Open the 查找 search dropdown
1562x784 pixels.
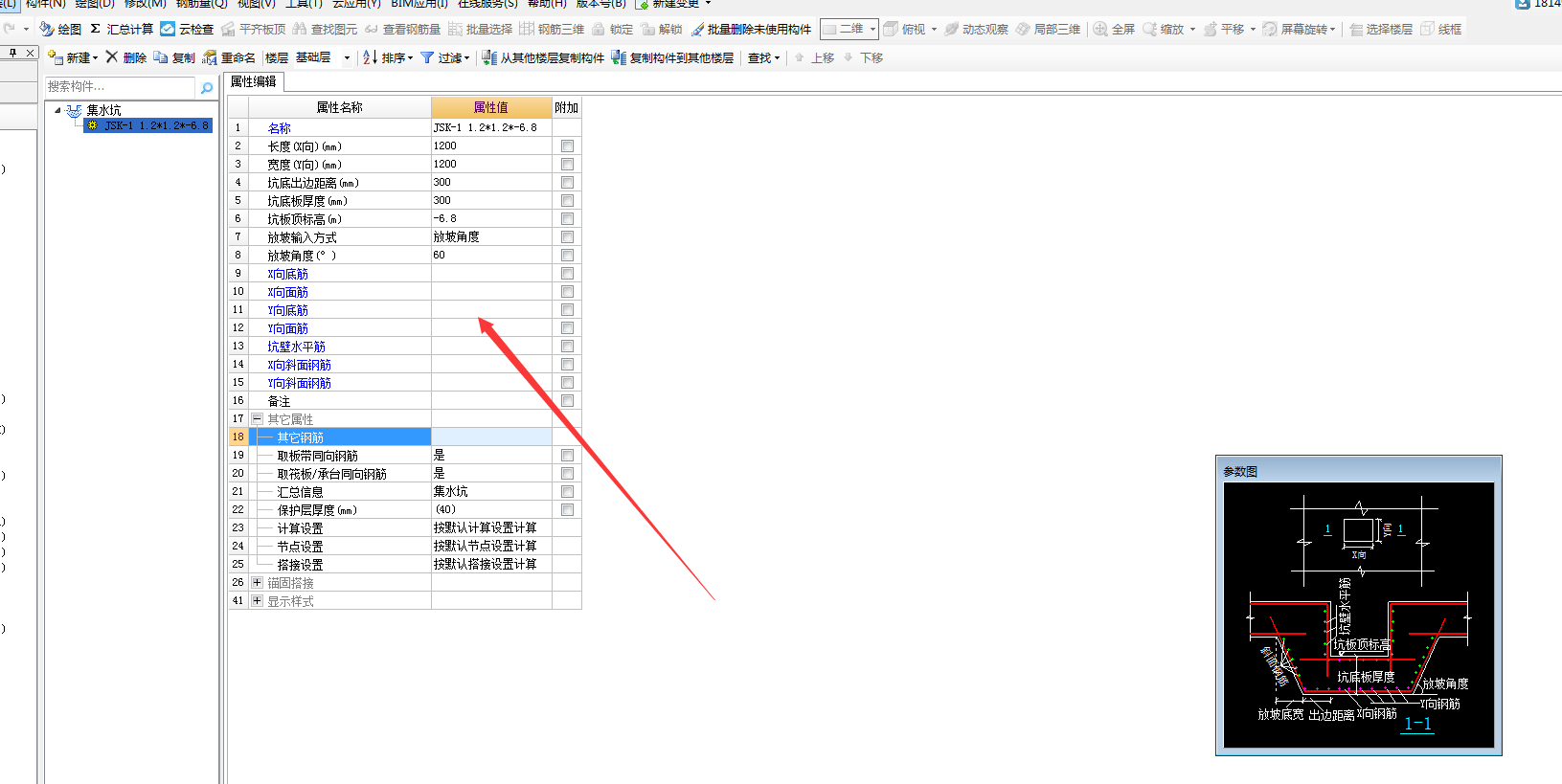pos(763,57)
